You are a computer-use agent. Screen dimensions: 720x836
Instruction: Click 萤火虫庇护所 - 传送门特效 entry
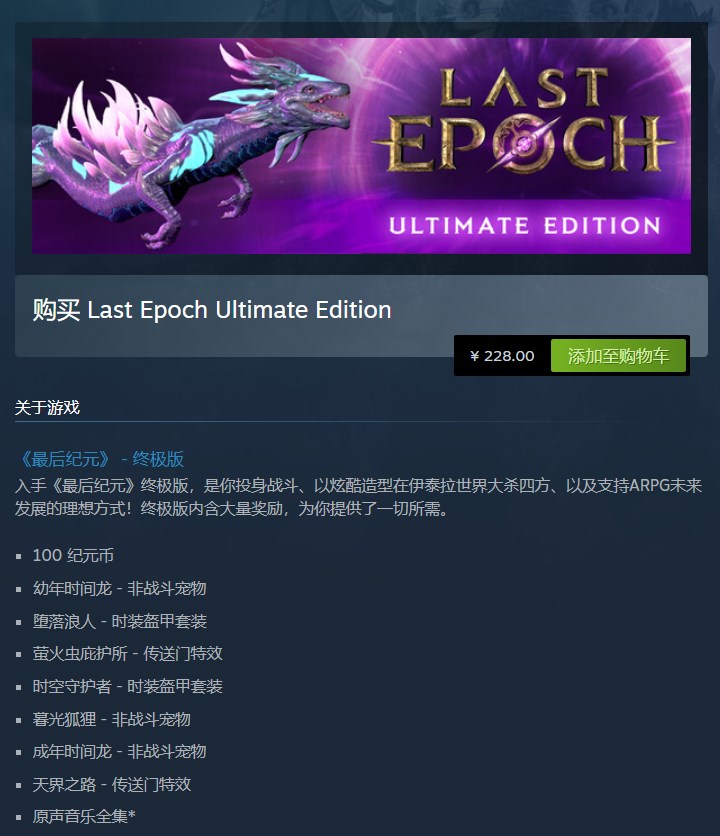pos(127,654)
